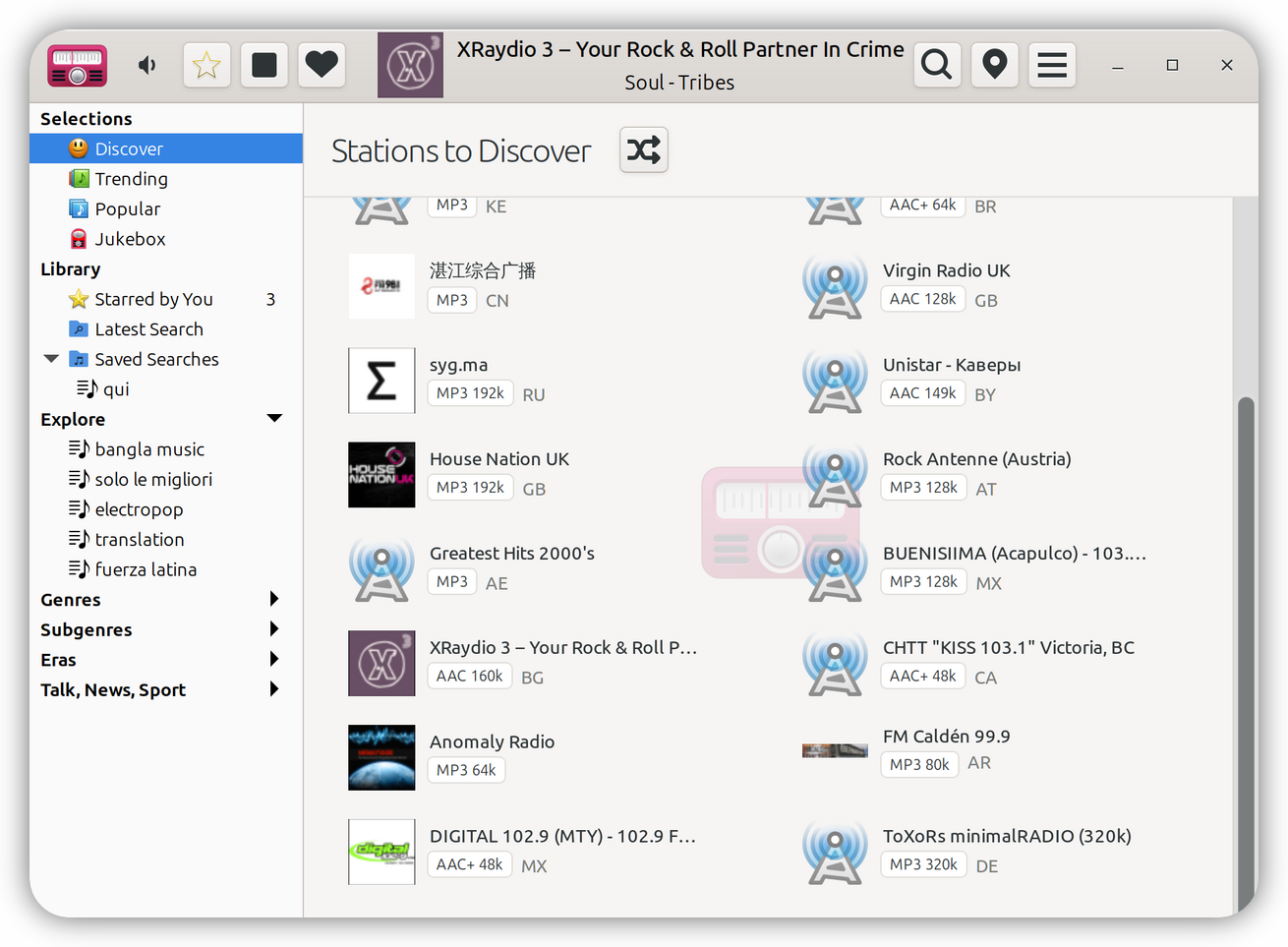
Task: Expand the Genres section arrow
Action: (x=274, y=599)
